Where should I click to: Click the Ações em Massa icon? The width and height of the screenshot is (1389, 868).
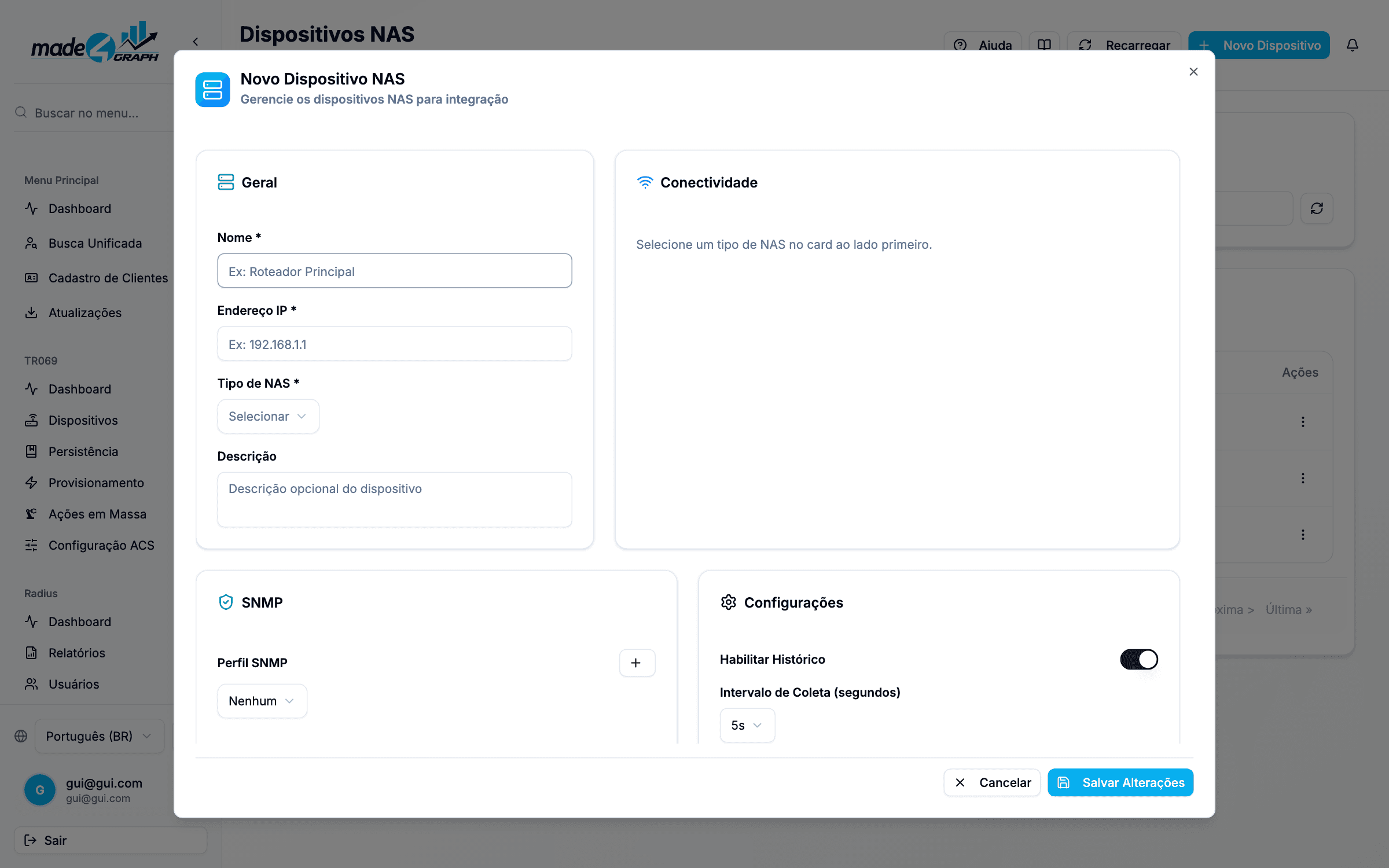[31, 514]
